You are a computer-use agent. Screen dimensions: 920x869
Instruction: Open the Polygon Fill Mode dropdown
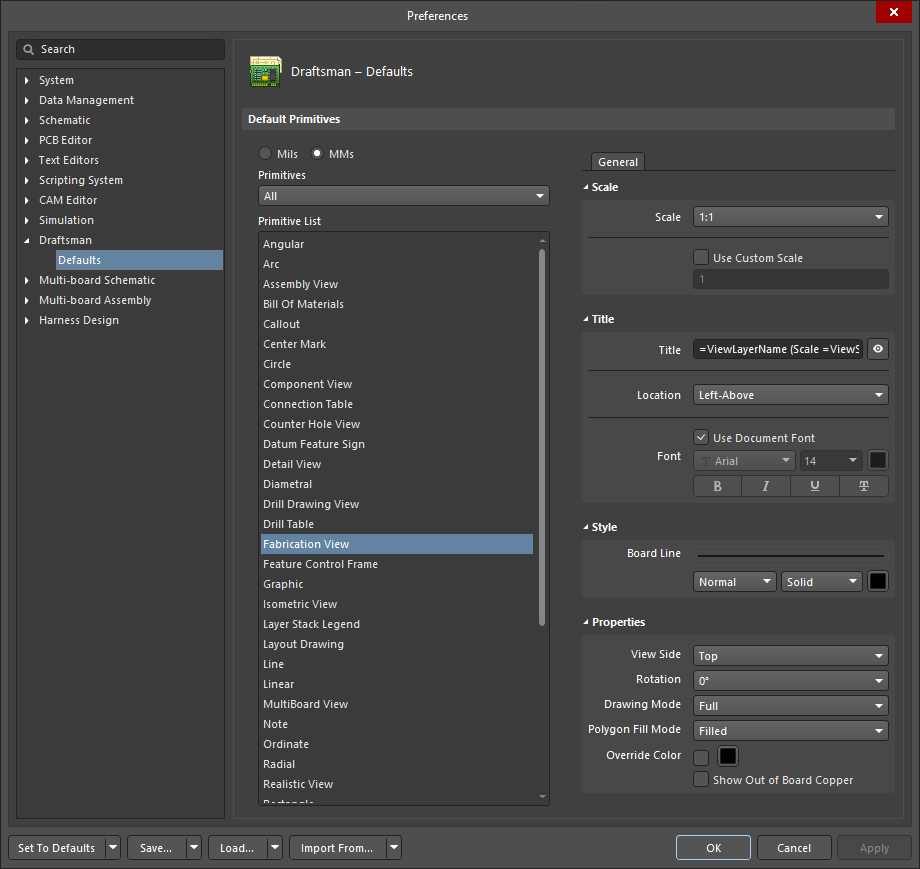[790, 731]
